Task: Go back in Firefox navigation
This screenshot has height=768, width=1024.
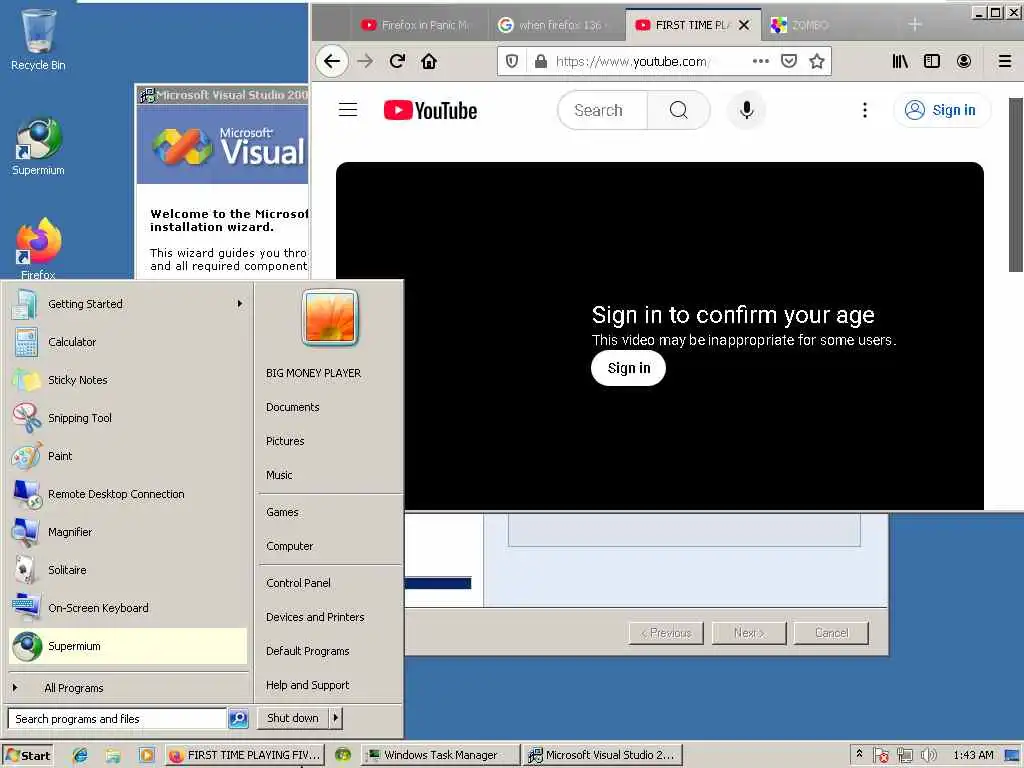Action: pyautogui.click(x=332, y=61)
